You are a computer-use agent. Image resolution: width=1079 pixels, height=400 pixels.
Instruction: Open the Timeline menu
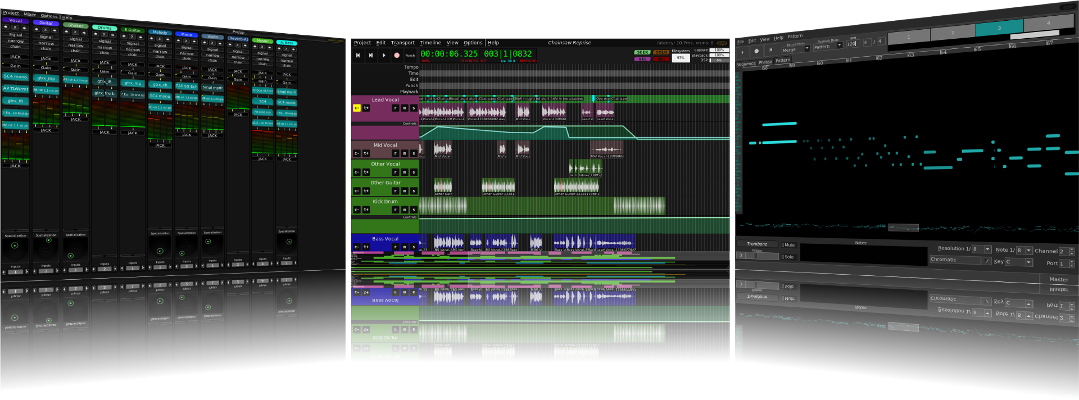click(430, 43)
